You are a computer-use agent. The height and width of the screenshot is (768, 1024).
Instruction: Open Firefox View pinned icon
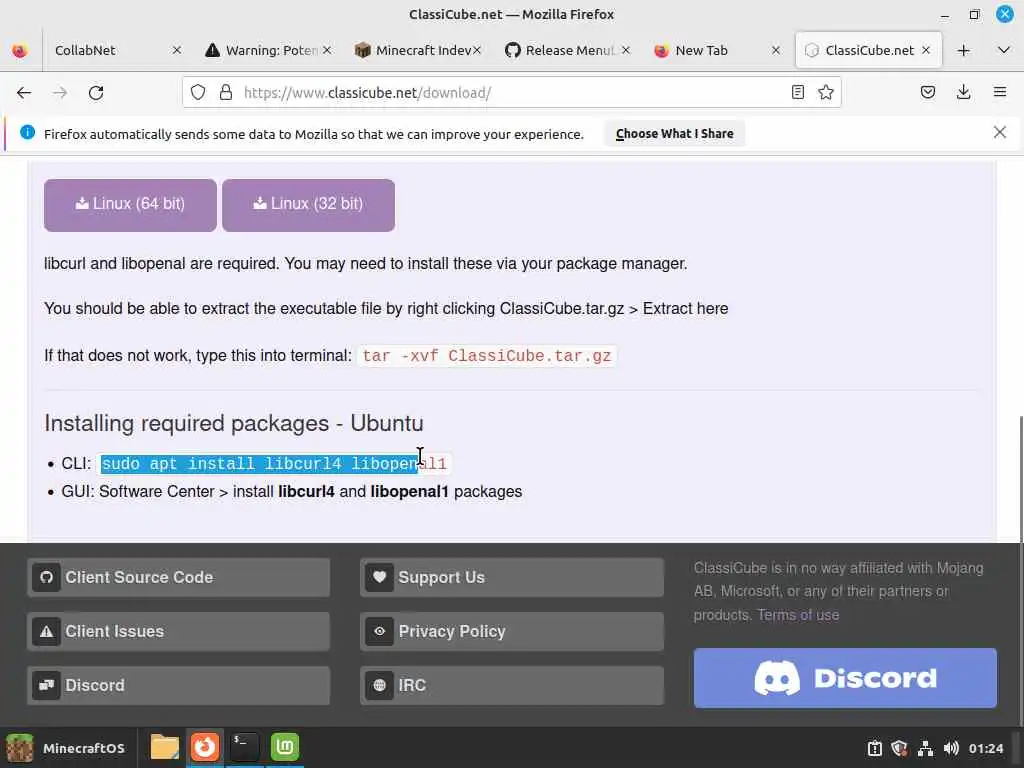[x=20, y=50]
